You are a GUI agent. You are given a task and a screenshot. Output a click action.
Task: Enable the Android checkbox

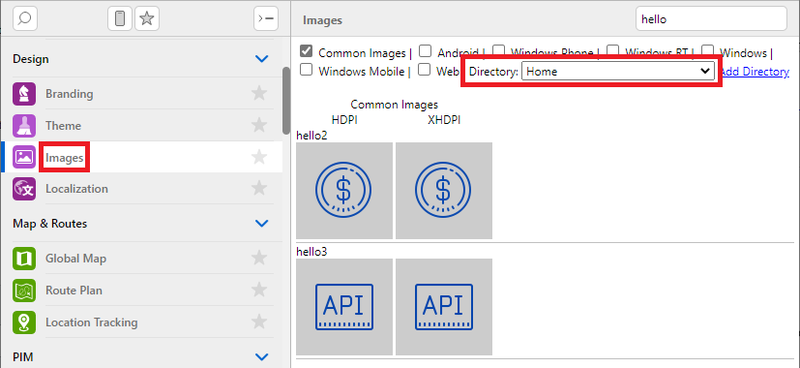[x=425, y=51]
